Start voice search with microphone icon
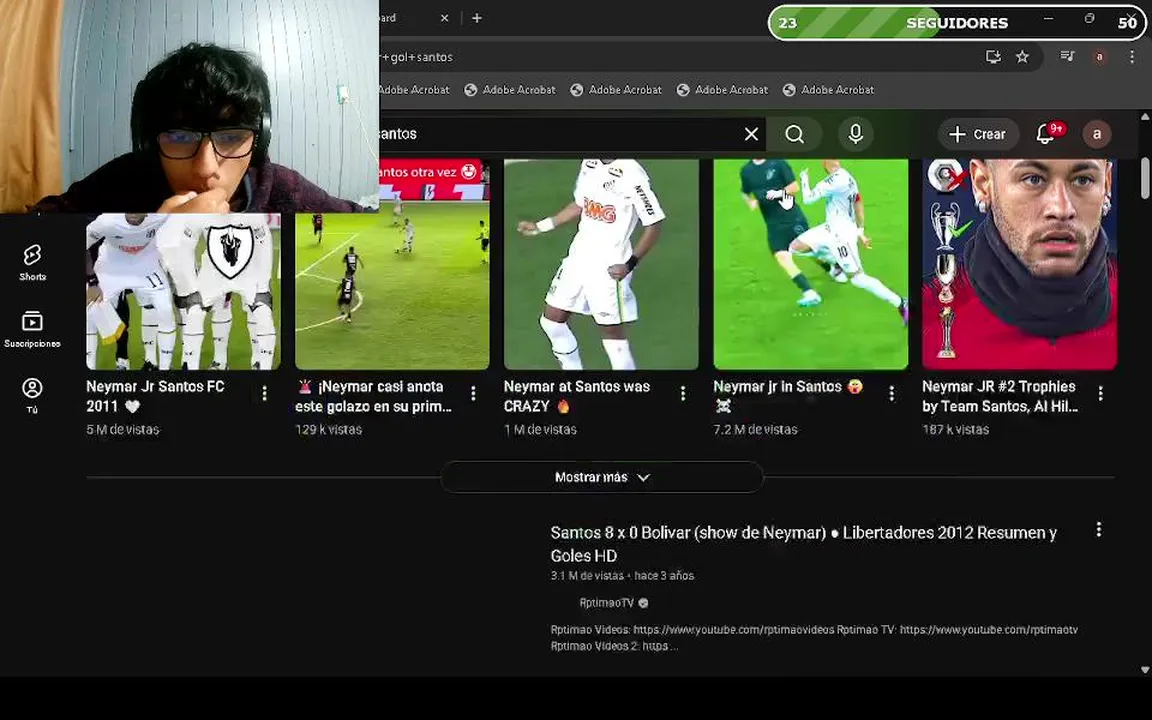This screenshot has height=720, width=1152. [855, 134]
